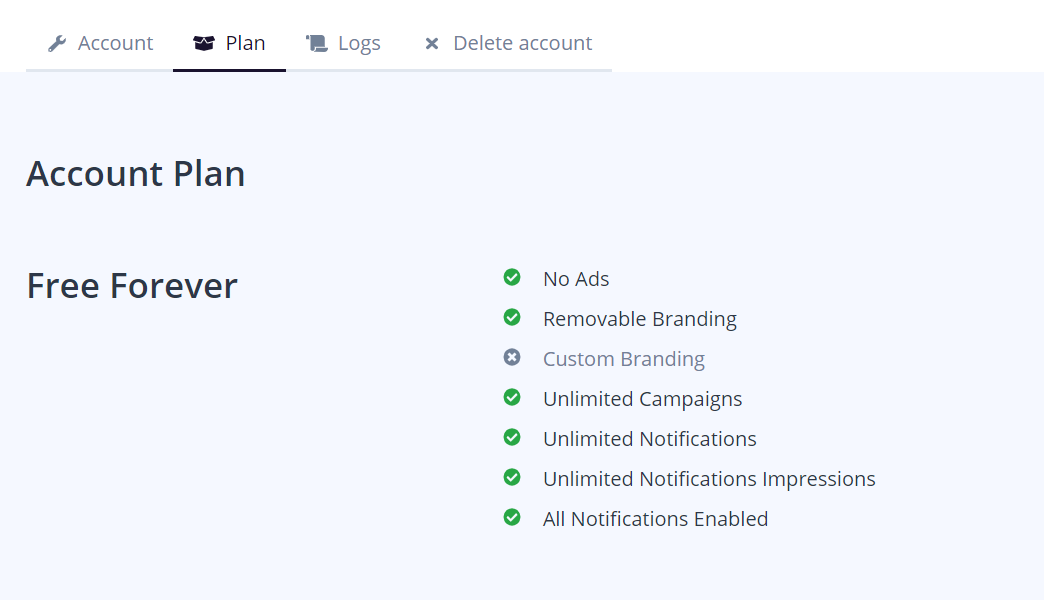Go to the Delete account tab
The height and width of the screenshot is (600, 1044).
[x=522, y=43]
